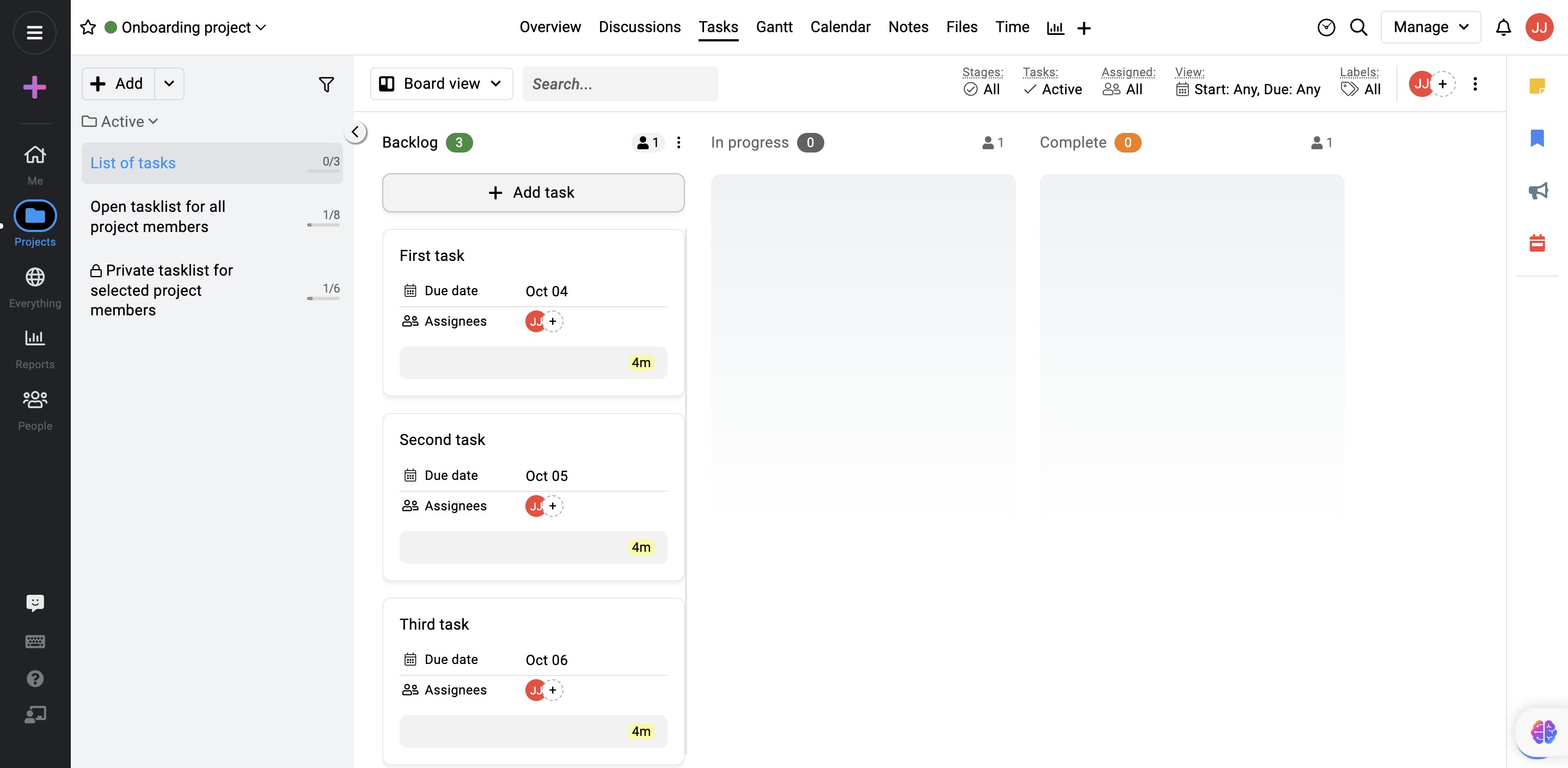The image size is (1568, 768).
Task: Open the red calendar icon in the right sidebar
Action: [x=1537, y=243]
